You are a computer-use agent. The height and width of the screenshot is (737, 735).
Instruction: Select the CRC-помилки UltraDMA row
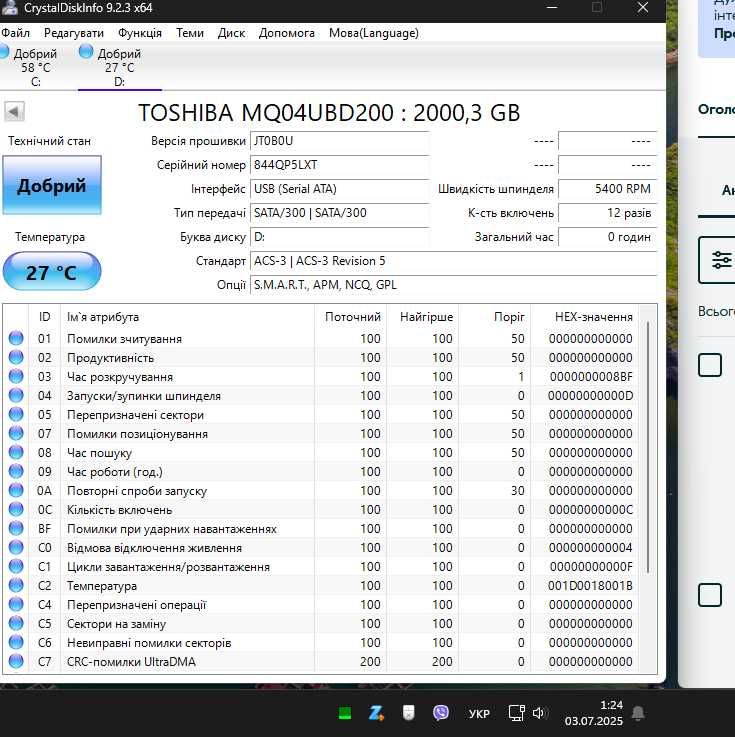click(321, 661)
